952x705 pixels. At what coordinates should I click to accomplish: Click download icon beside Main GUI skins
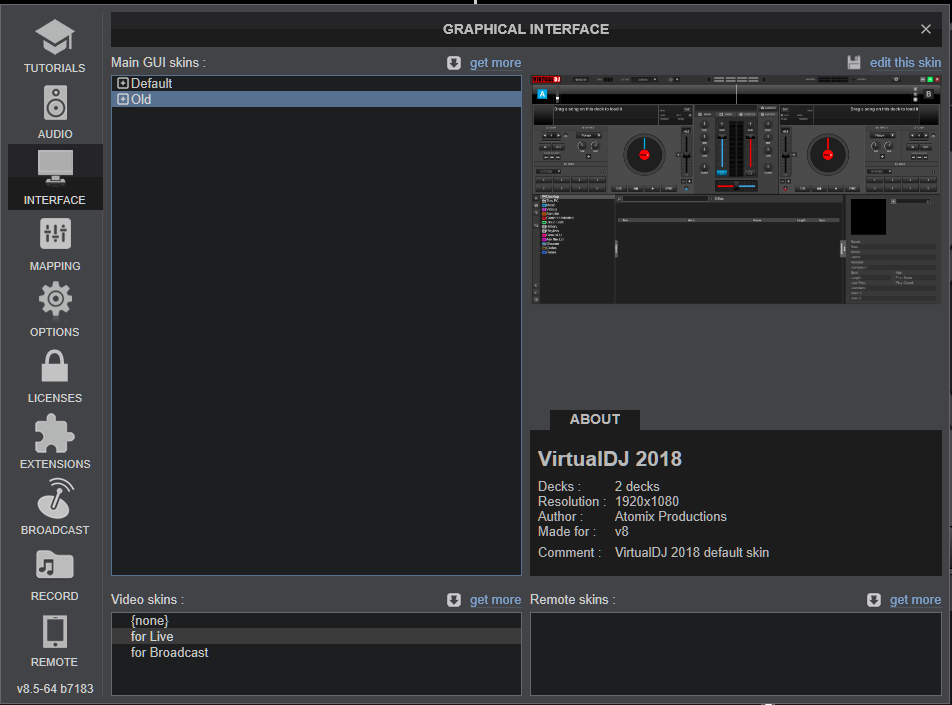[454, 63]
